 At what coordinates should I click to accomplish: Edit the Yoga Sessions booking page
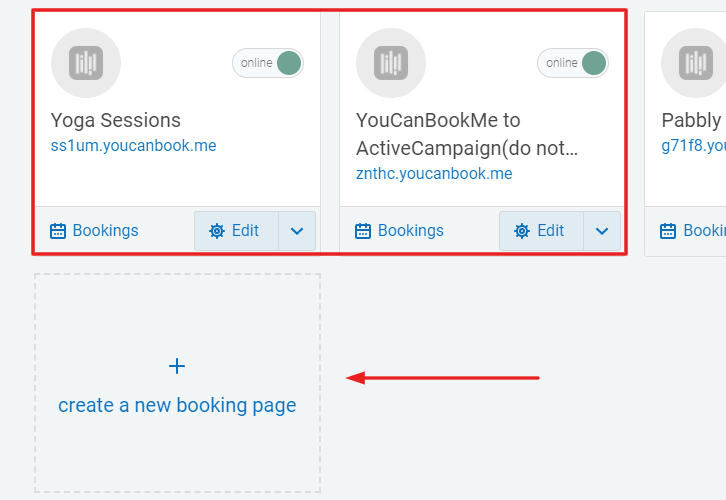click(237, 231)
